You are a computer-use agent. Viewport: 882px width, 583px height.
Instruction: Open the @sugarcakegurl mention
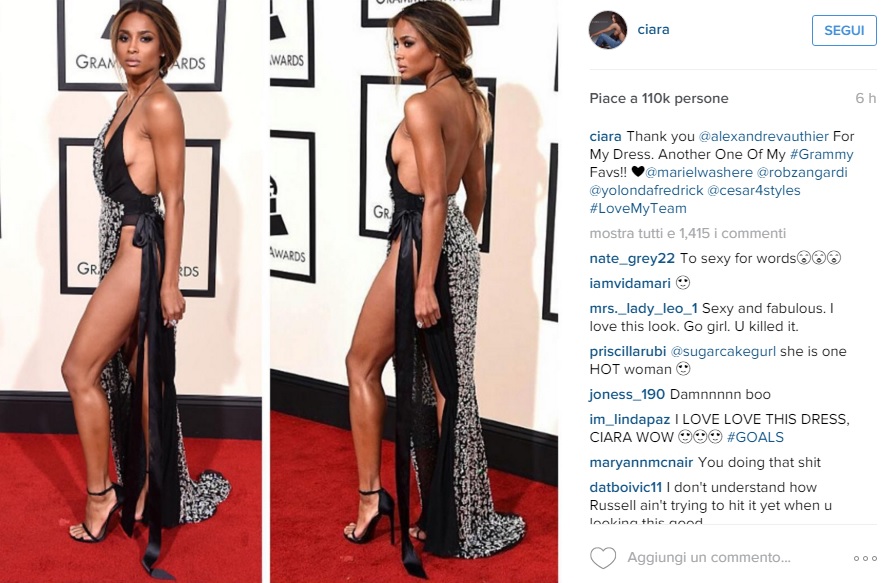(x=723, y=351)
